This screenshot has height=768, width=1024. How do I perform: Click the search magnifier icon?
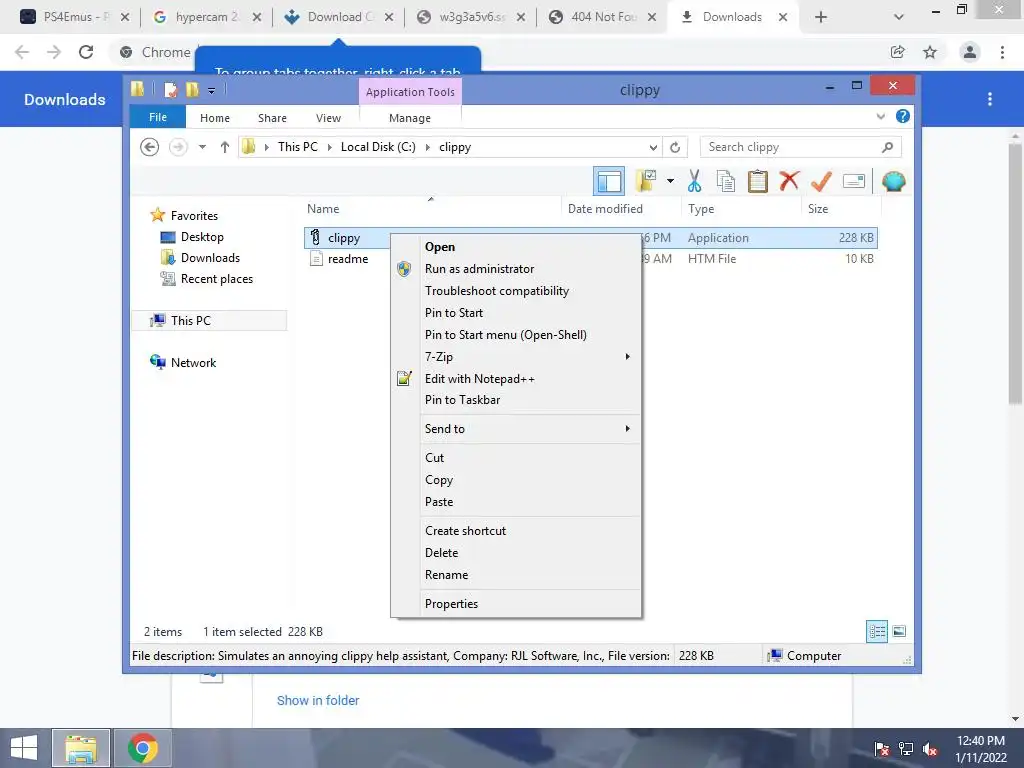888,147
